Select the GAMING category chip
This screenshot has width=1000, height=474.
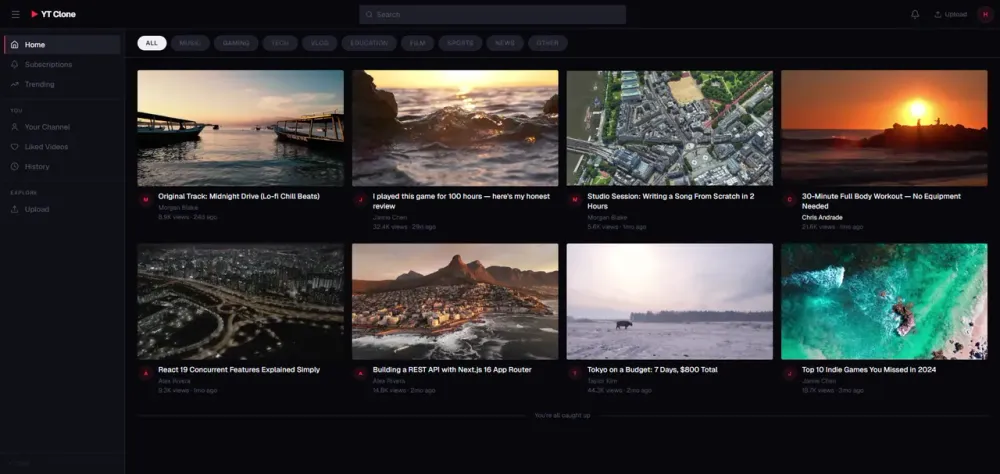[x=236, y=43]
